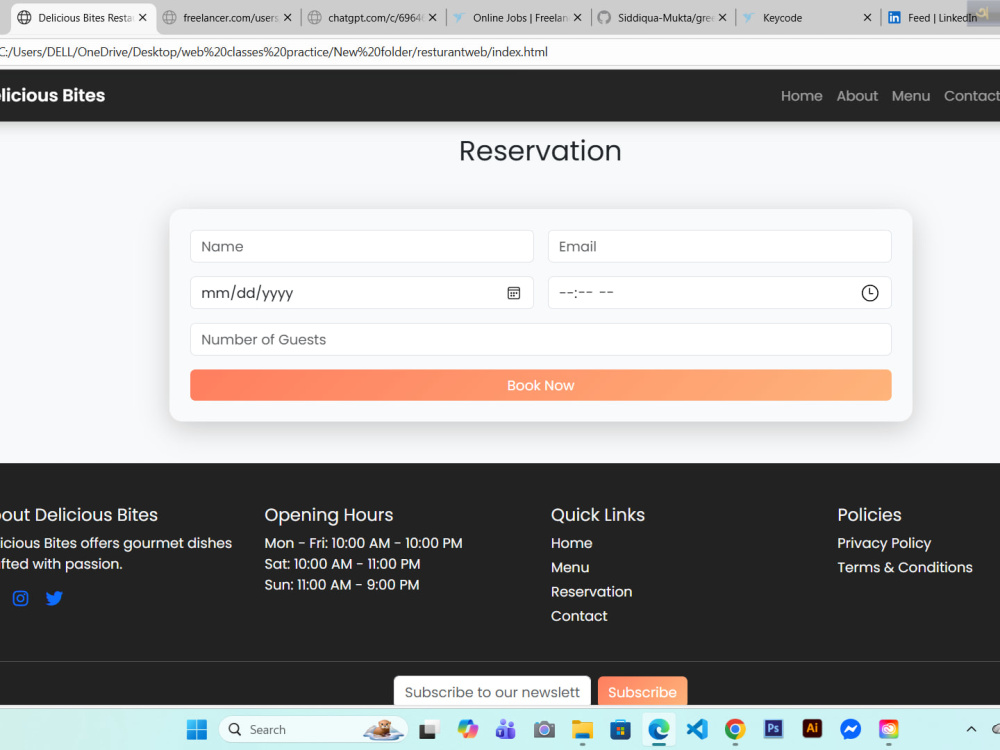
Task: Open the date picker calendar icon
Action: 513,293
